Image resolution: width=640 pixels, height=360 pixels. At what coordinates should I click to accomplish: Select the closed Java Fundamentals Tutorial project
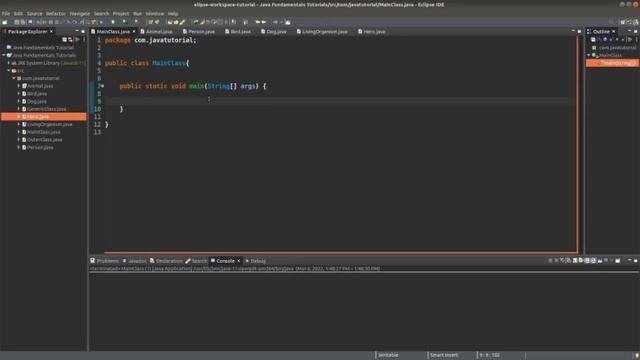pos(43,47)
